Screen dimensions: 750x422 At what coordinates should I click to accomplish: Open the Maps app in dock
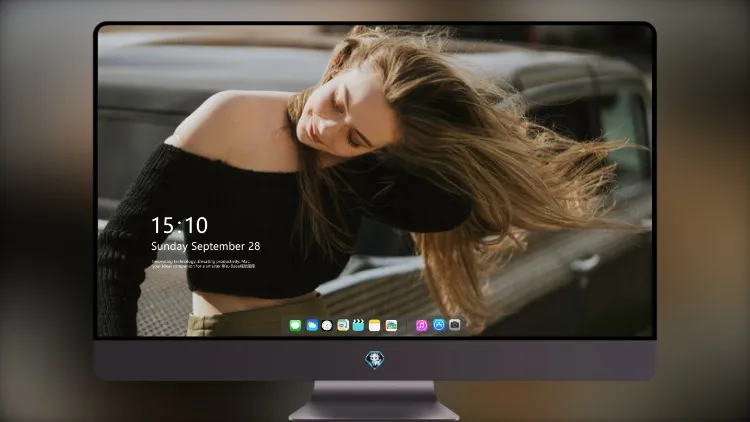tap(343, 325)
